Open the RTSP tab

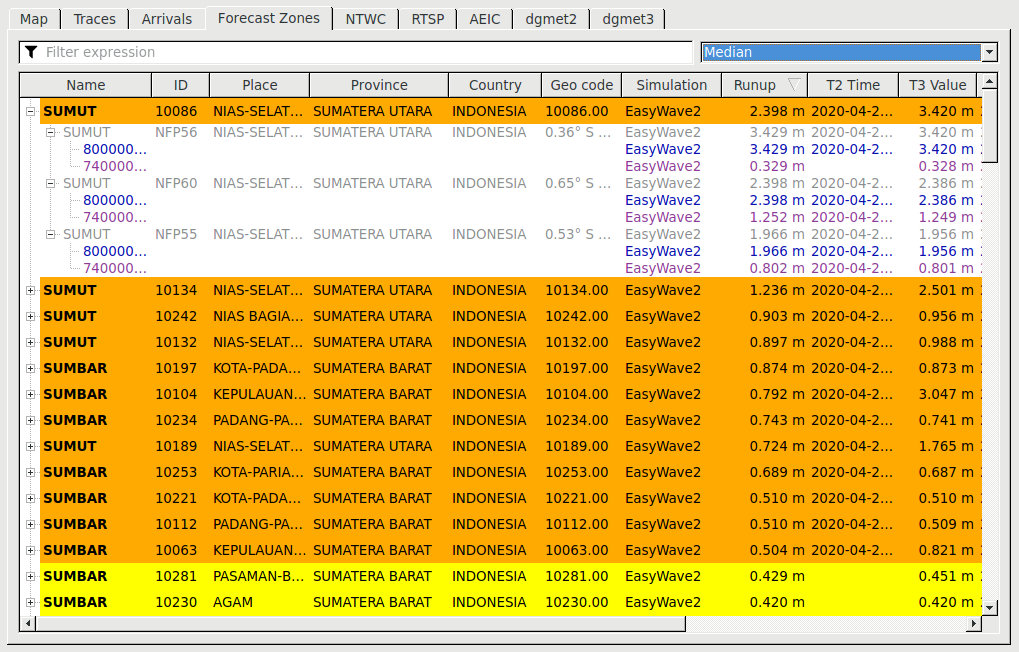428,19
